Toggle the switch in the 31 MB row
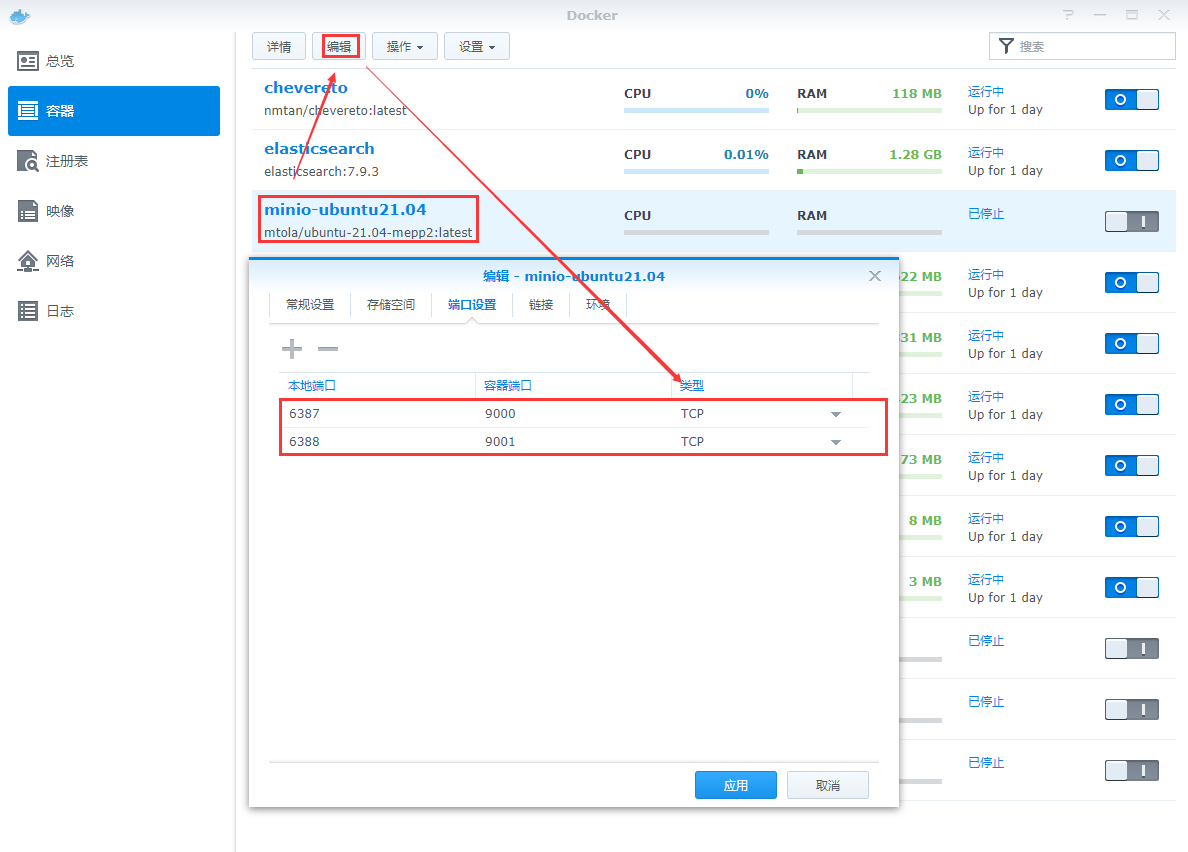 point(1132,343)
